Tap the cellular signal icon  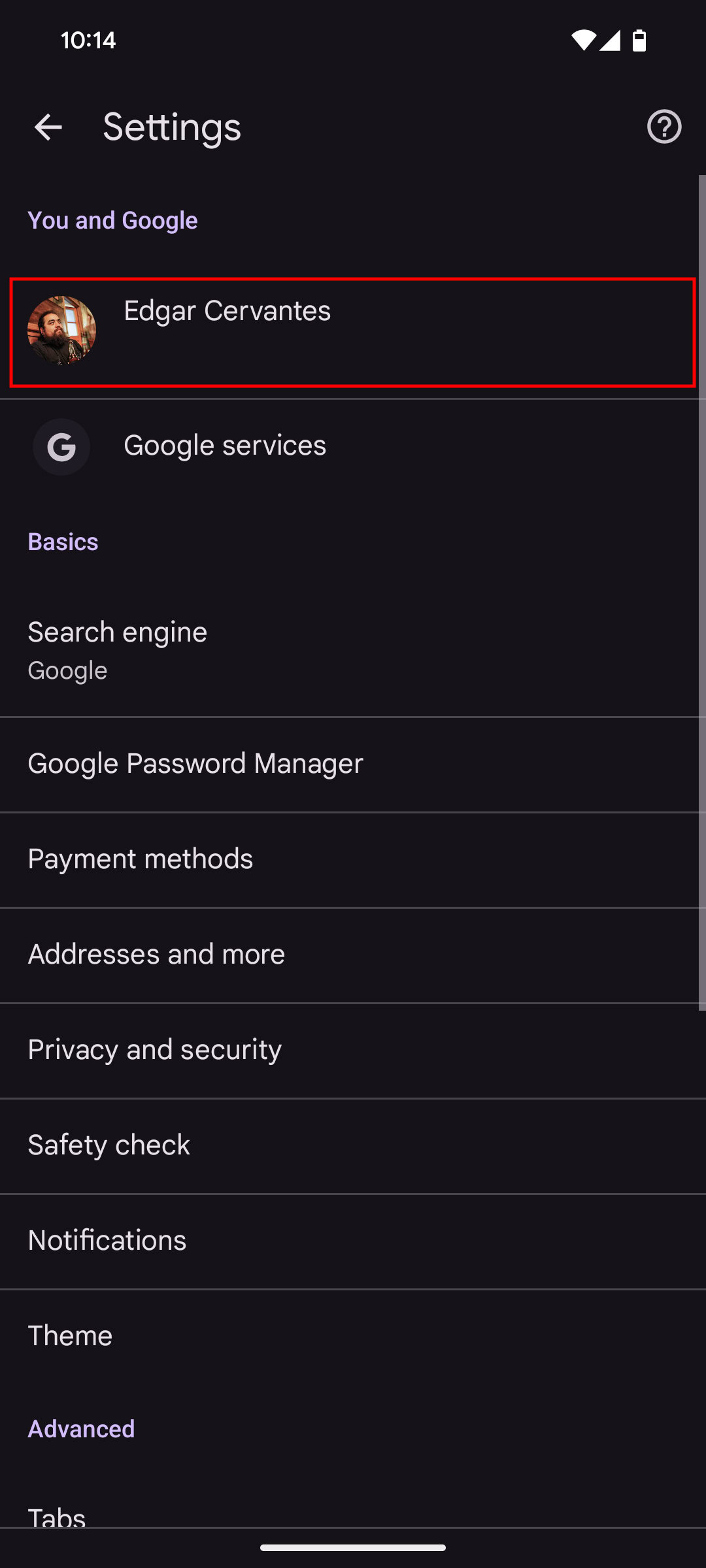point(611,41)
